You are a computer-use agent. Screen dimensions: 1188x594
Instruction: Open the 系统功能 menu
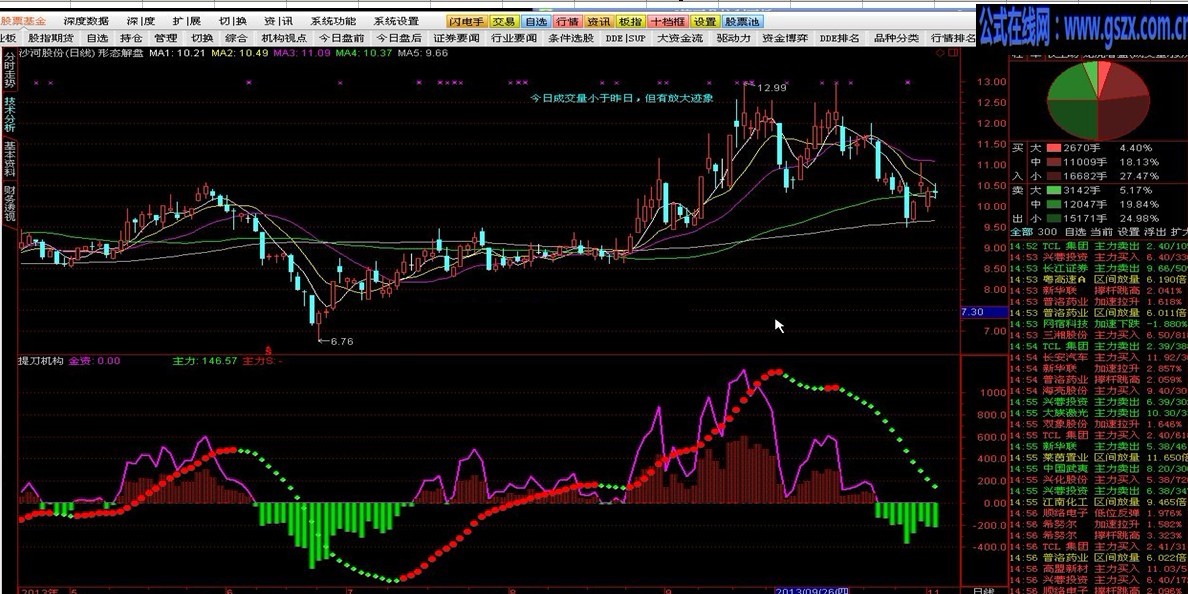333,21
